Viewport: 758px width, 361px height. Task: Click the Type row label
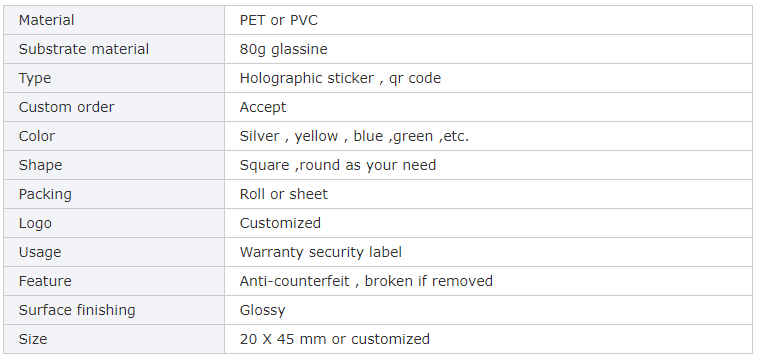[x=35, y=78]
